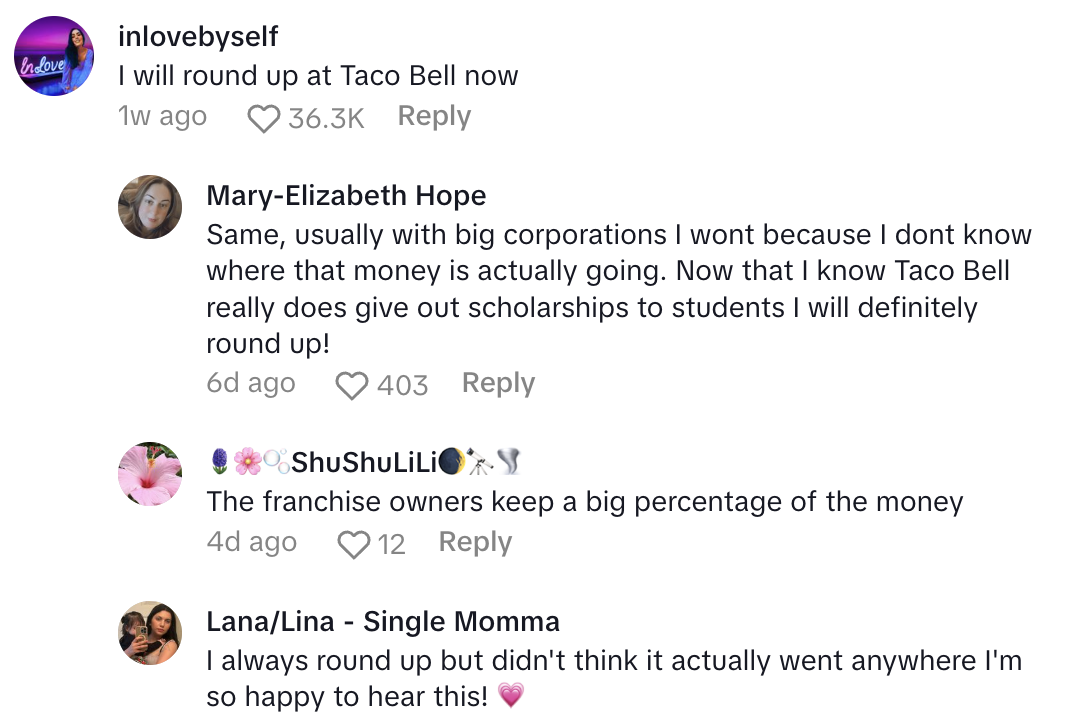View ShuShuLiLi's pink flower avatar
Image resolution: width=1072 pixels, height=716 pixels.
pyautogui.click(x=150, y=473)
